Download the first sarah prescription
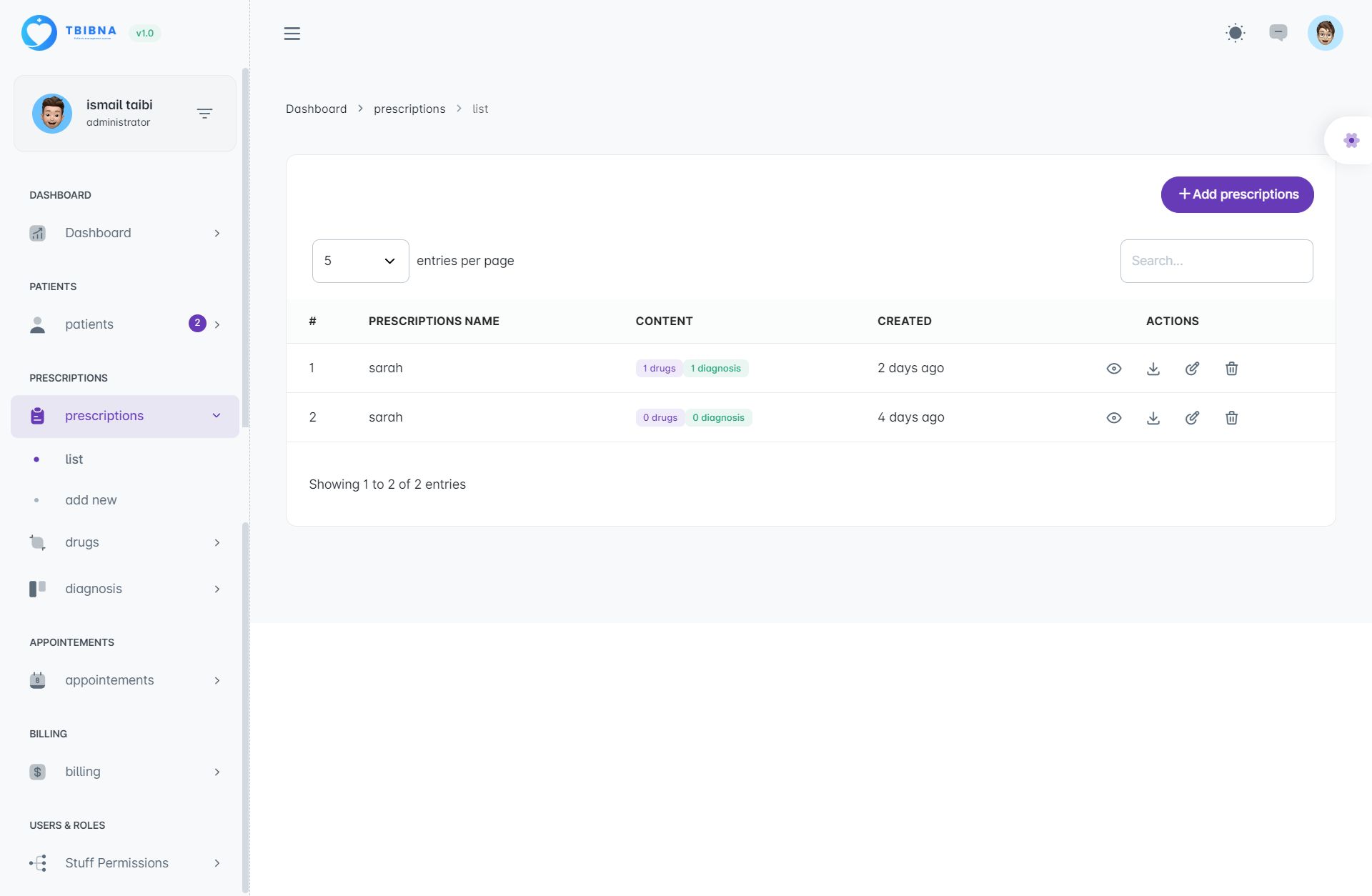 [1153, 369]
